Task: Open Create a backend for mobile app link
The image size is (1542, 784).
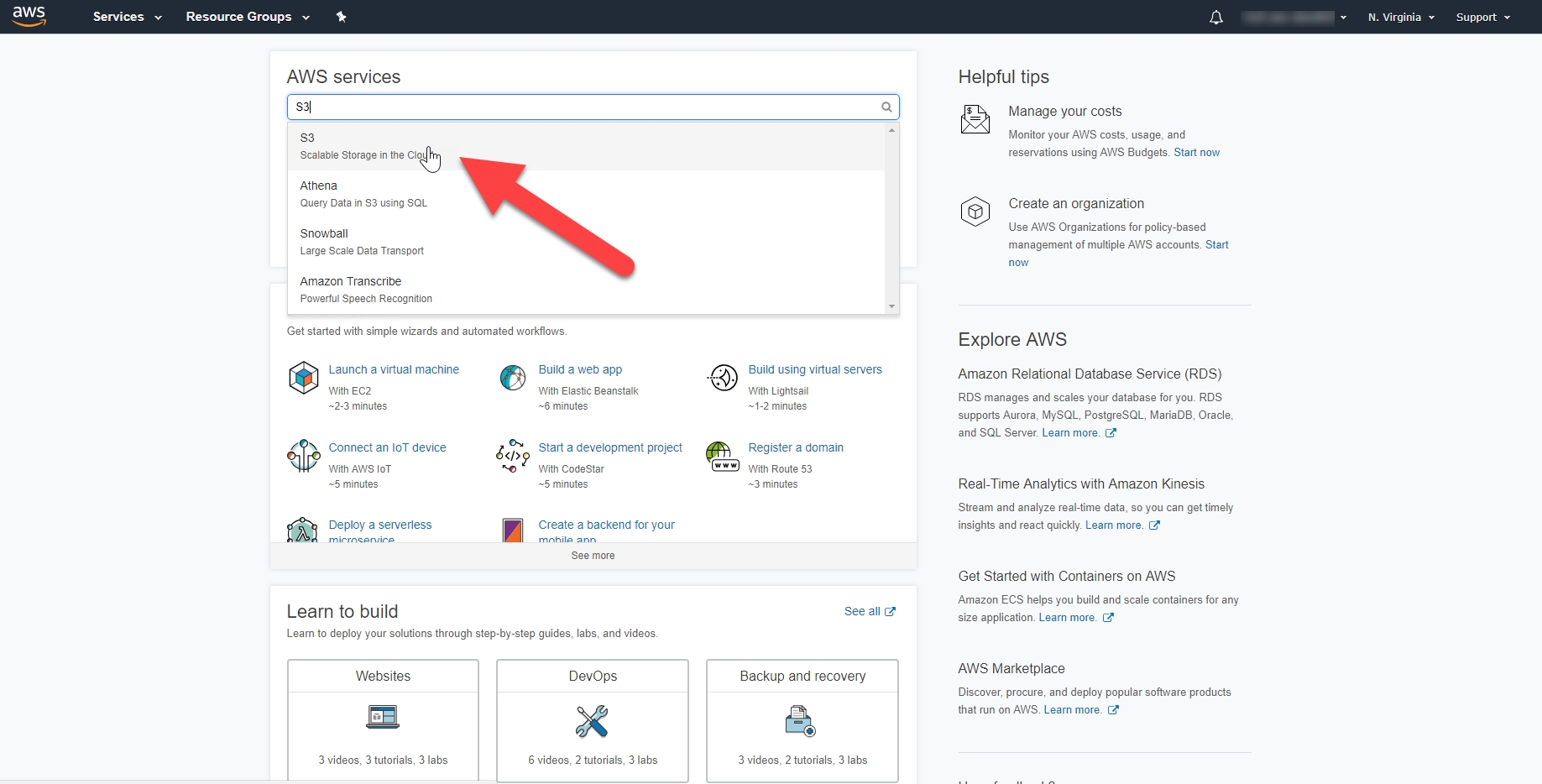Action: point(606,531)
